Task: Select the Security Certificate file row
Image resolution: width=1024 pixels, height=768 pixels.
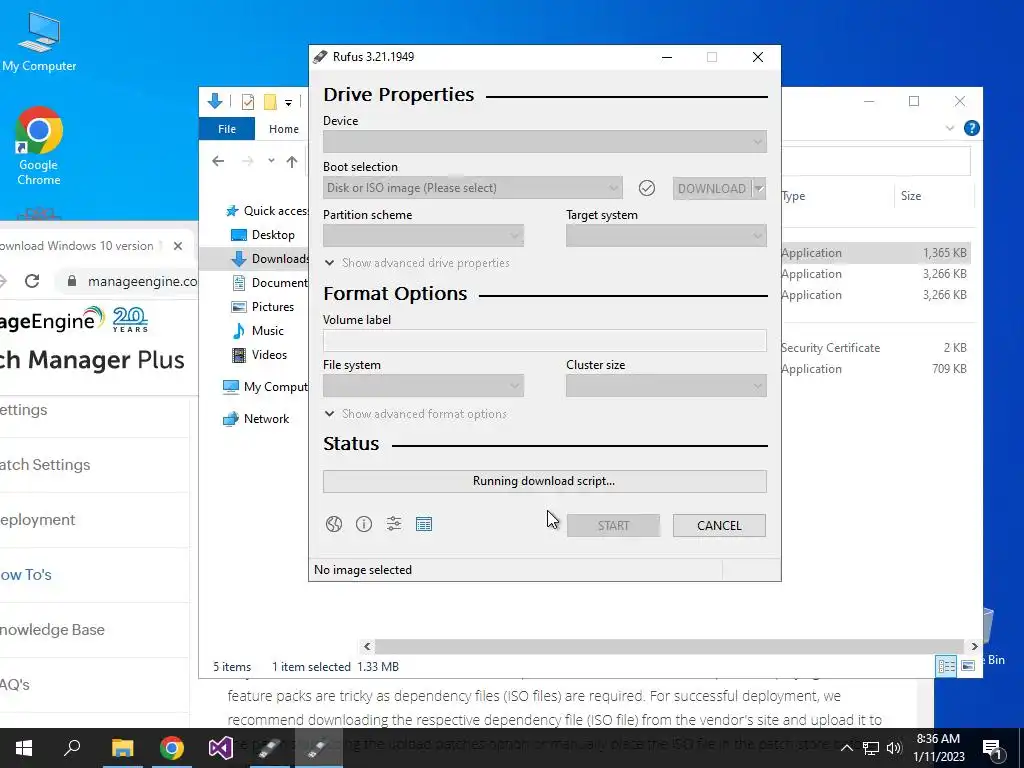Action: 876,347
